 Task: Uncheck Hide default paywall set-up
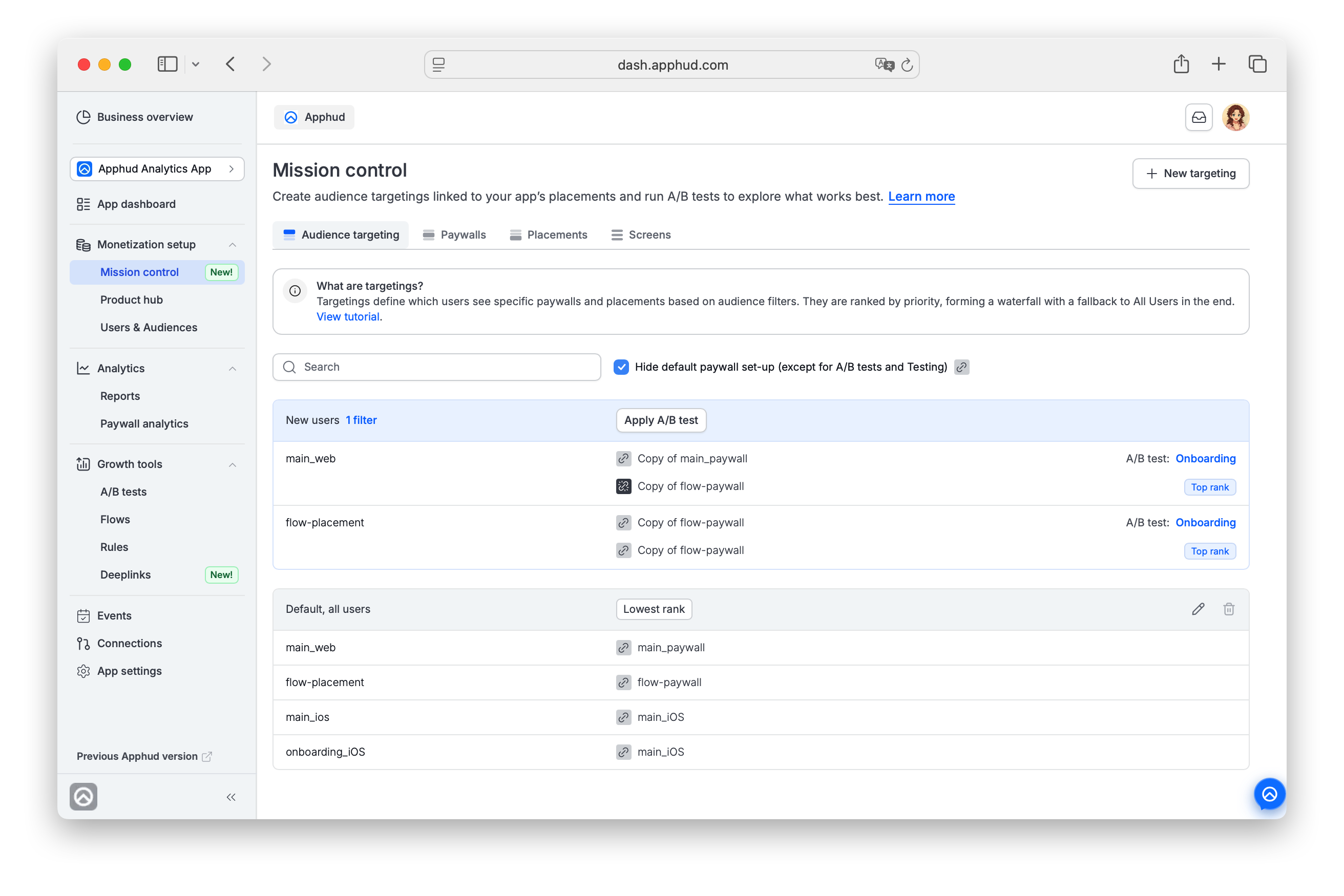point(621,367)
